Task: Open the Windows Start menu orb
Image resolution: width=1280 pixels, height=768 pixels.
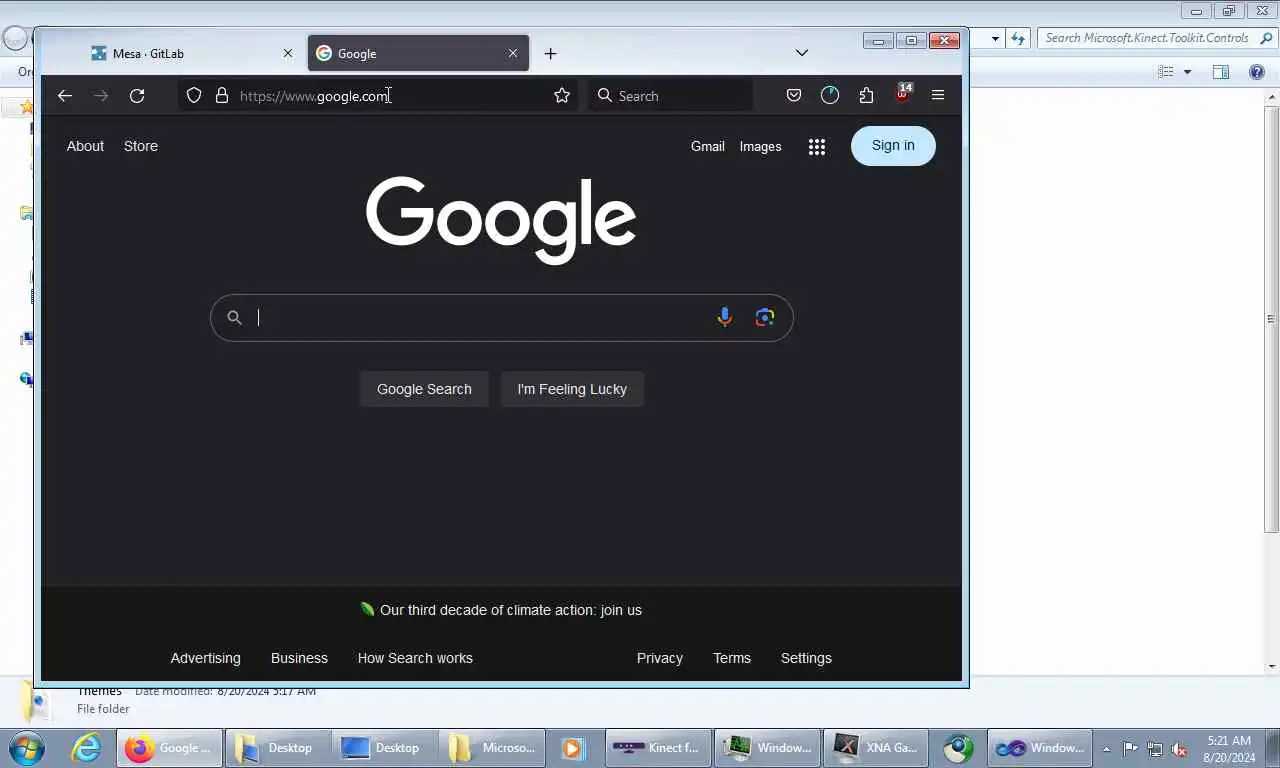Action: 27,747
